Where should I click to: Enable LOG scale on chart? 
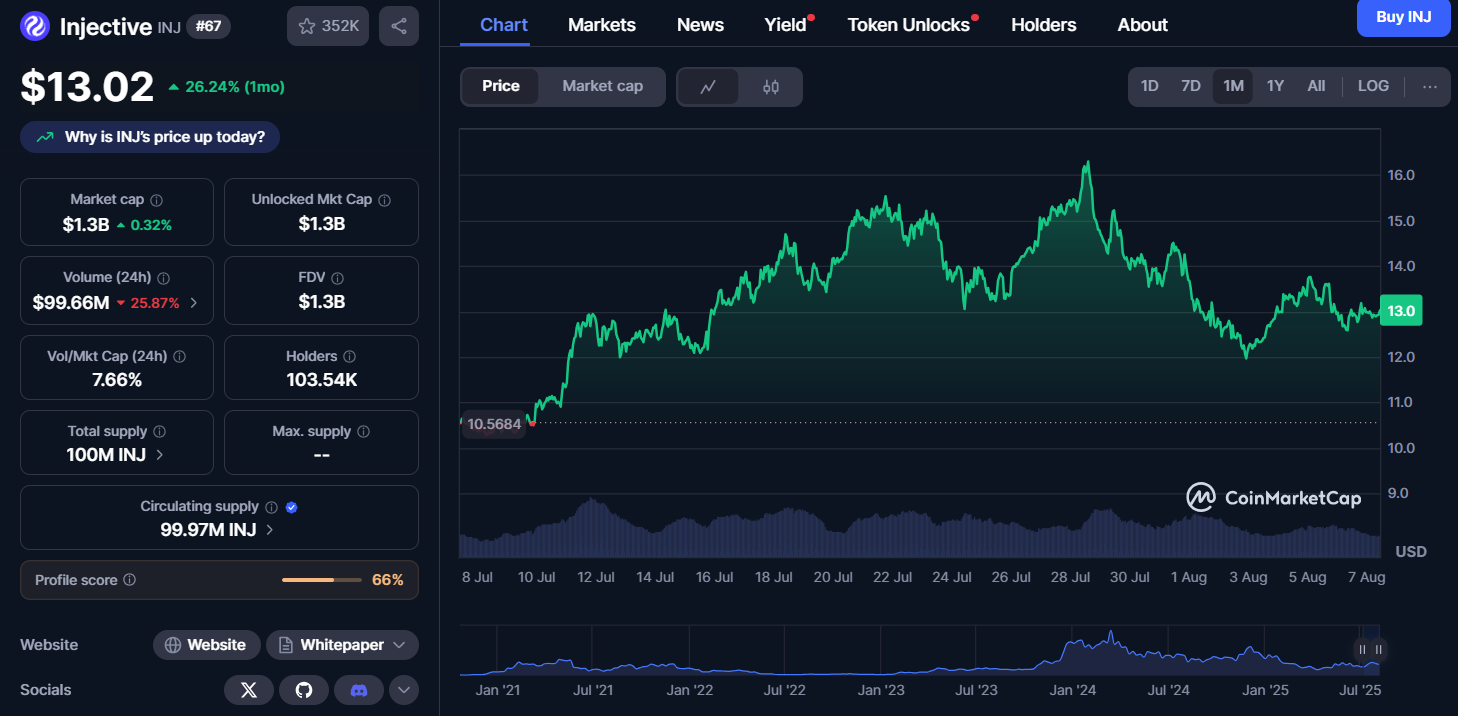1372,87
